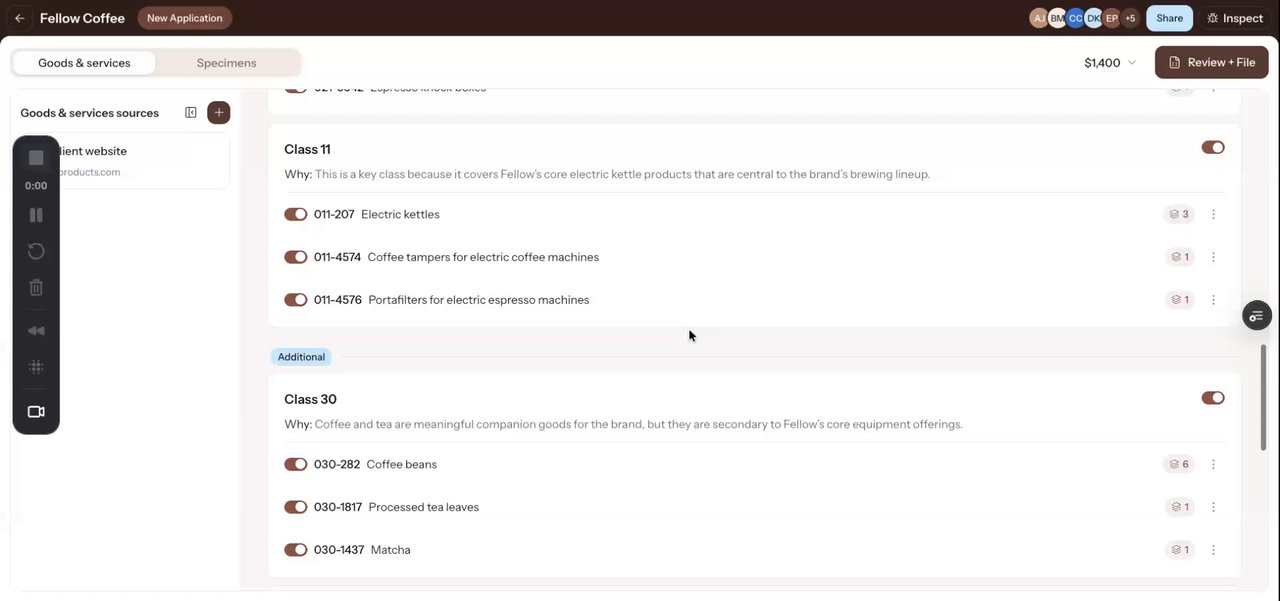Expand the $1,400 cost dropdown
Image resolution: width=1280 pixels, height=601 pixels.
point(1110,63)
